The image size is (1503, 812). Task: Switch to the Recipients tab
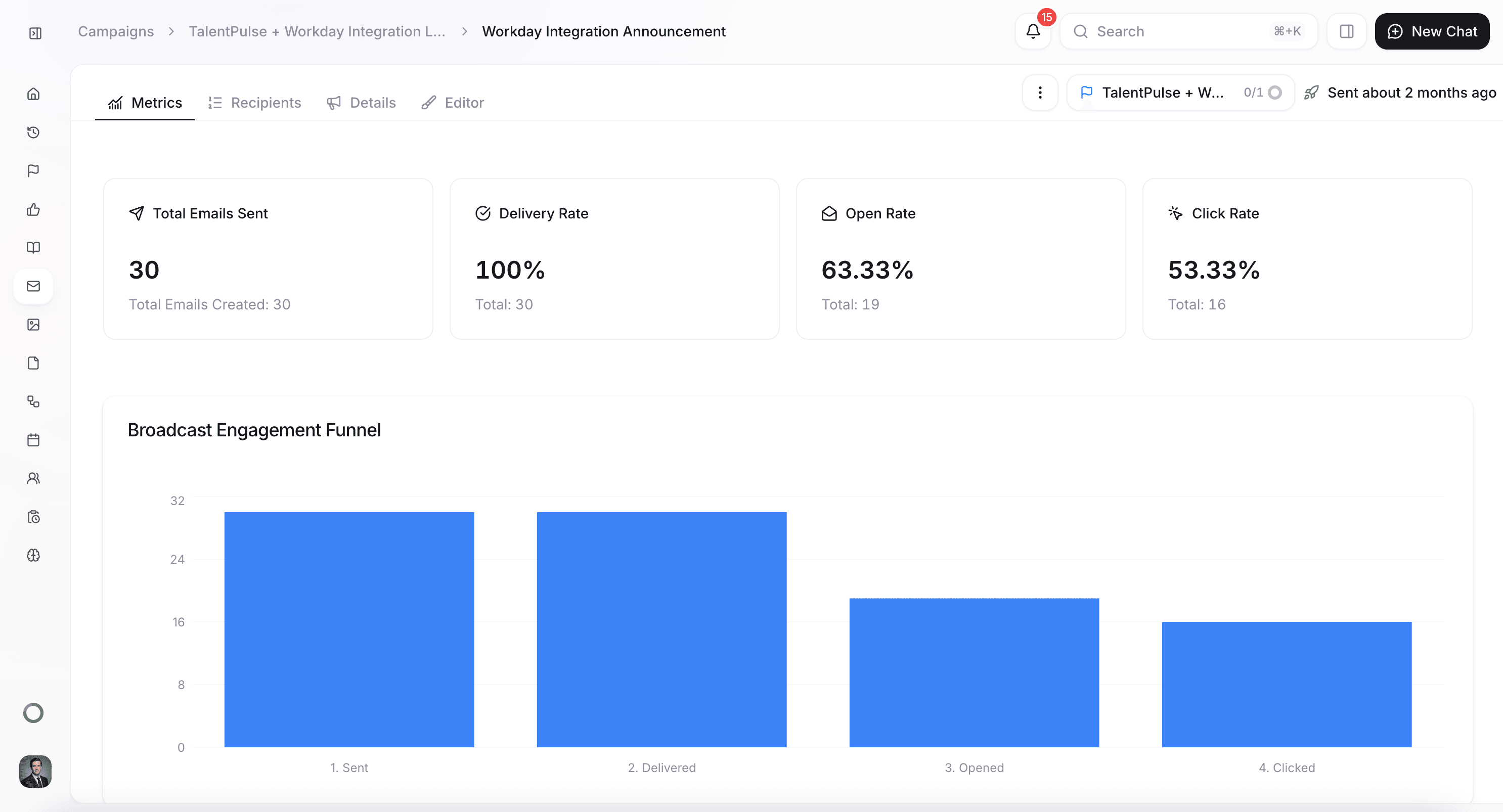click(x=254, y=103)
